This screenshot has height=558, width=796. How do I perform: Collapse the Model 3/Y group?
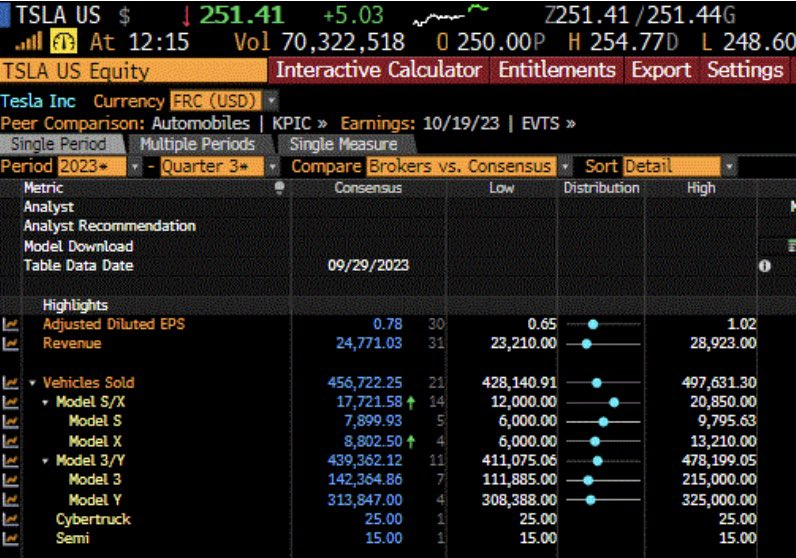click(x=45, y=461)
